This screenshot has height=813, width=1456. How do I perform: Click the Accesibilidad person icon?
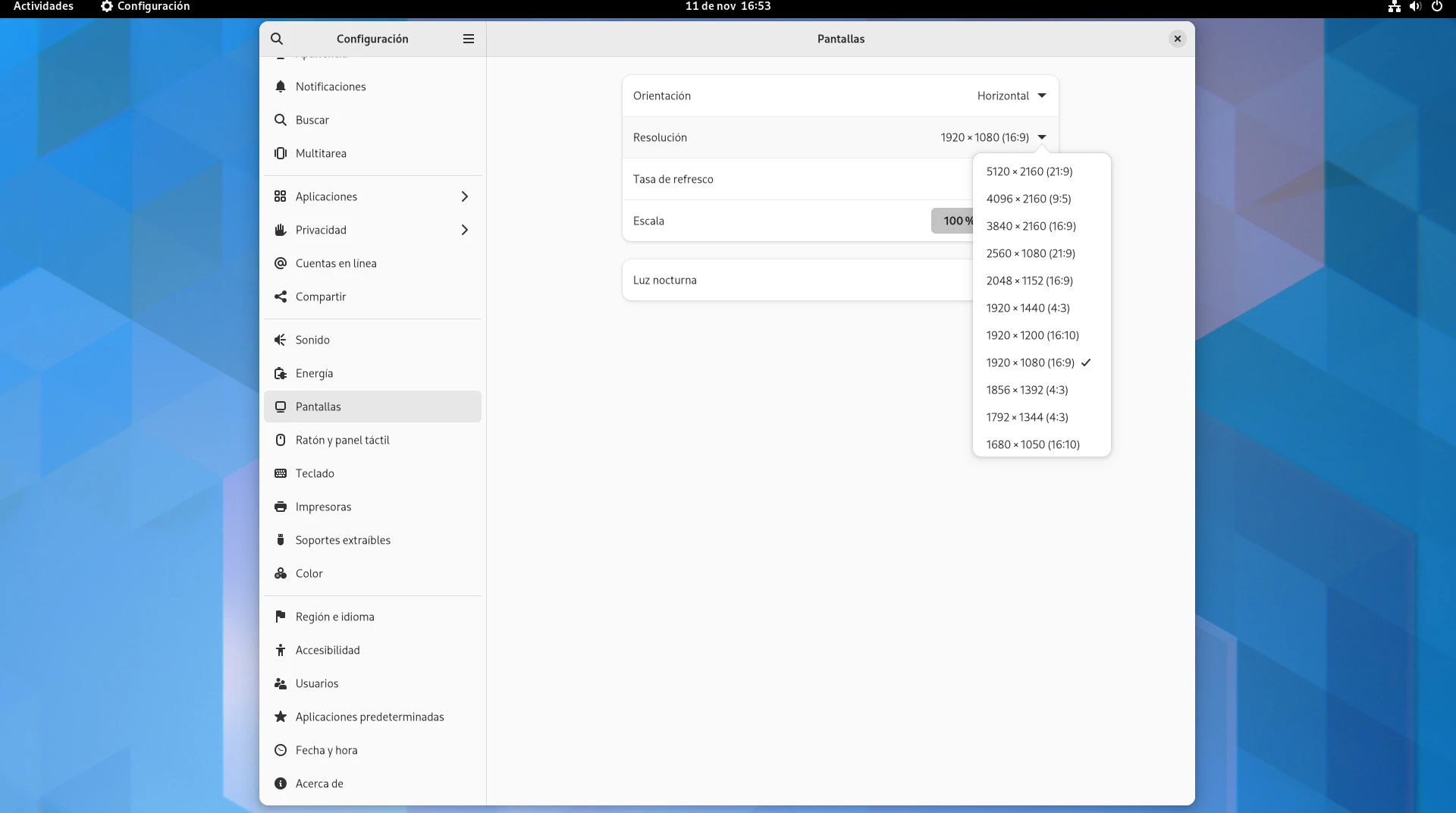pos(281,650)
